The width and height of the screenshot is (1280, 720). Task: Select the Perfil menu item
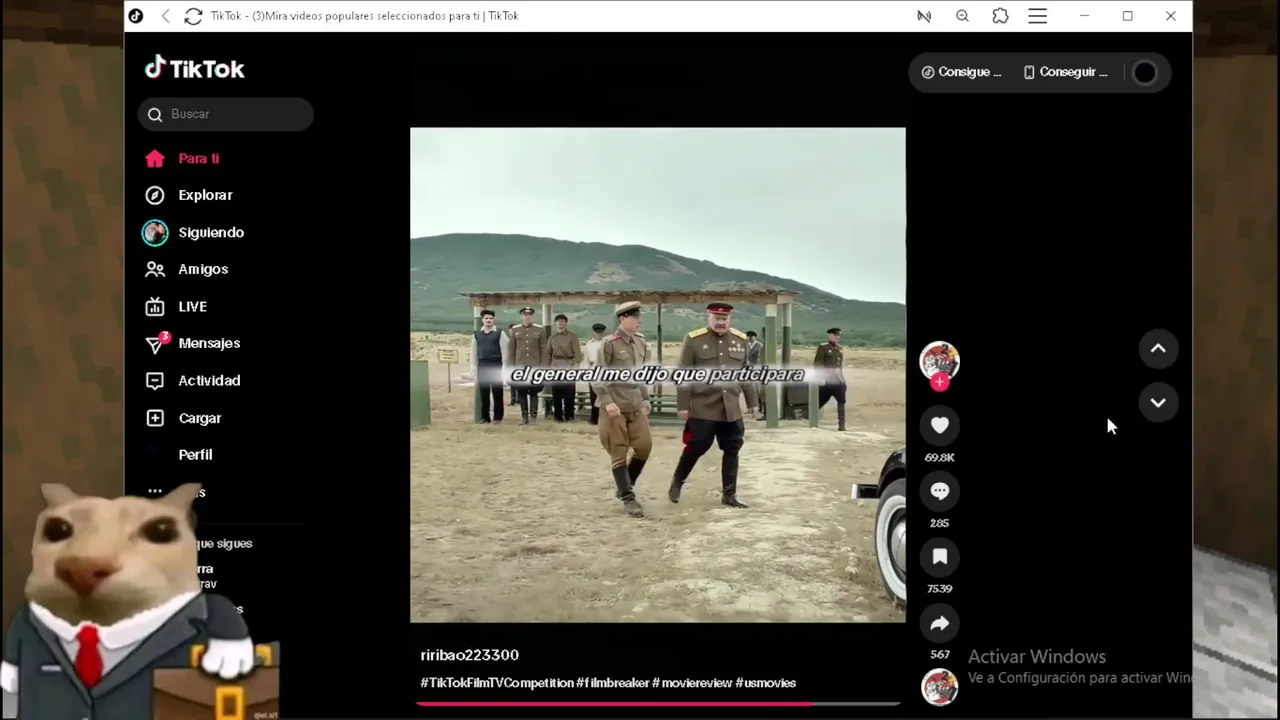pos(195,454)
